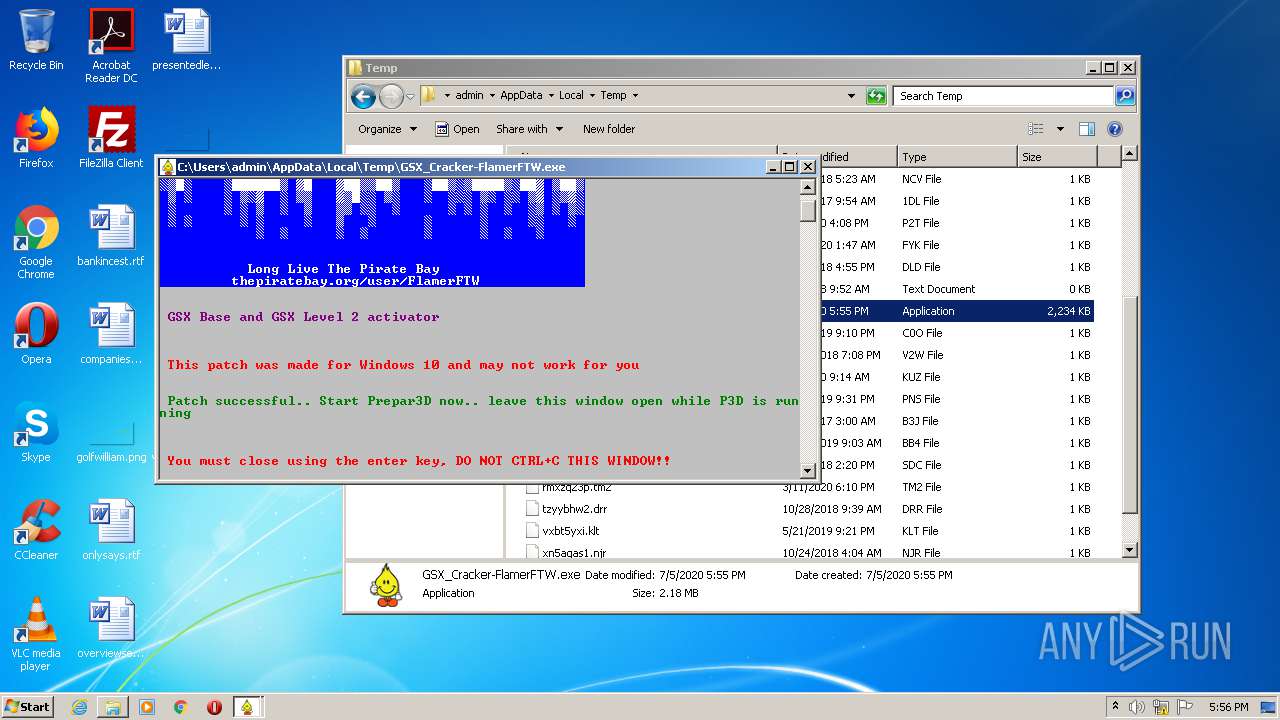Click the search magnifier in Explorer
Viewport: 1280px width, 720px height.
click(1125, 96)
